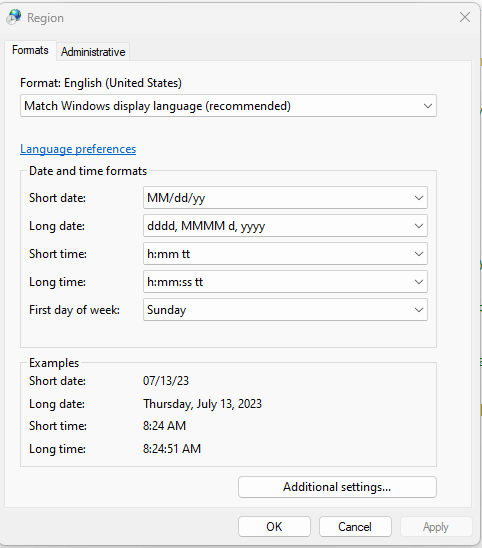The height and width of the screenshot is (548, 482).
Task: Switch to the Formats tab
Action: pyautogui.click(x=30, y=50)
